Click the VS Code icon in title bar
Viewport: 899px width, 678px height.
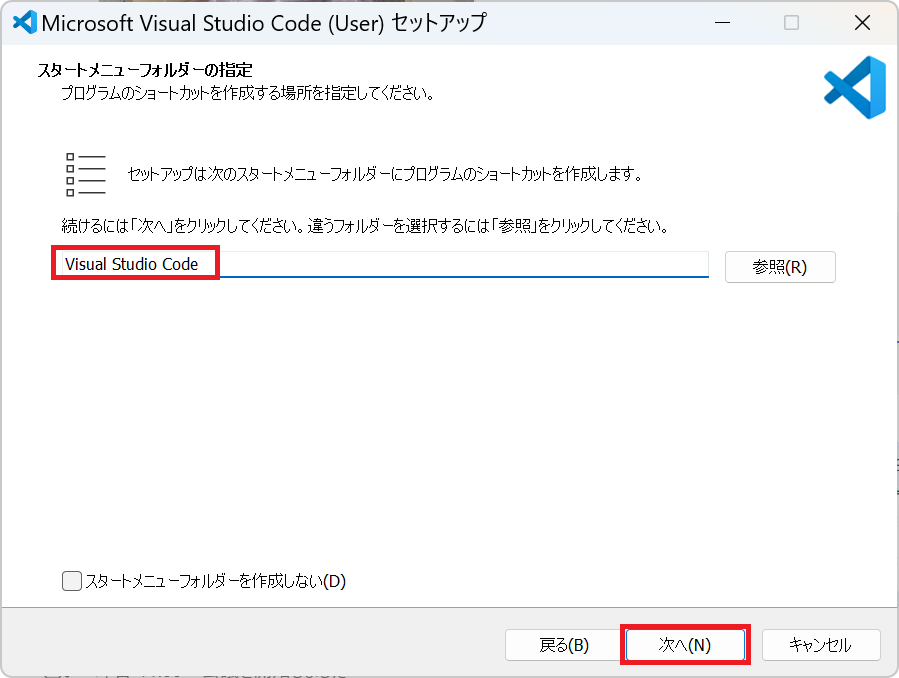(23, 22)
